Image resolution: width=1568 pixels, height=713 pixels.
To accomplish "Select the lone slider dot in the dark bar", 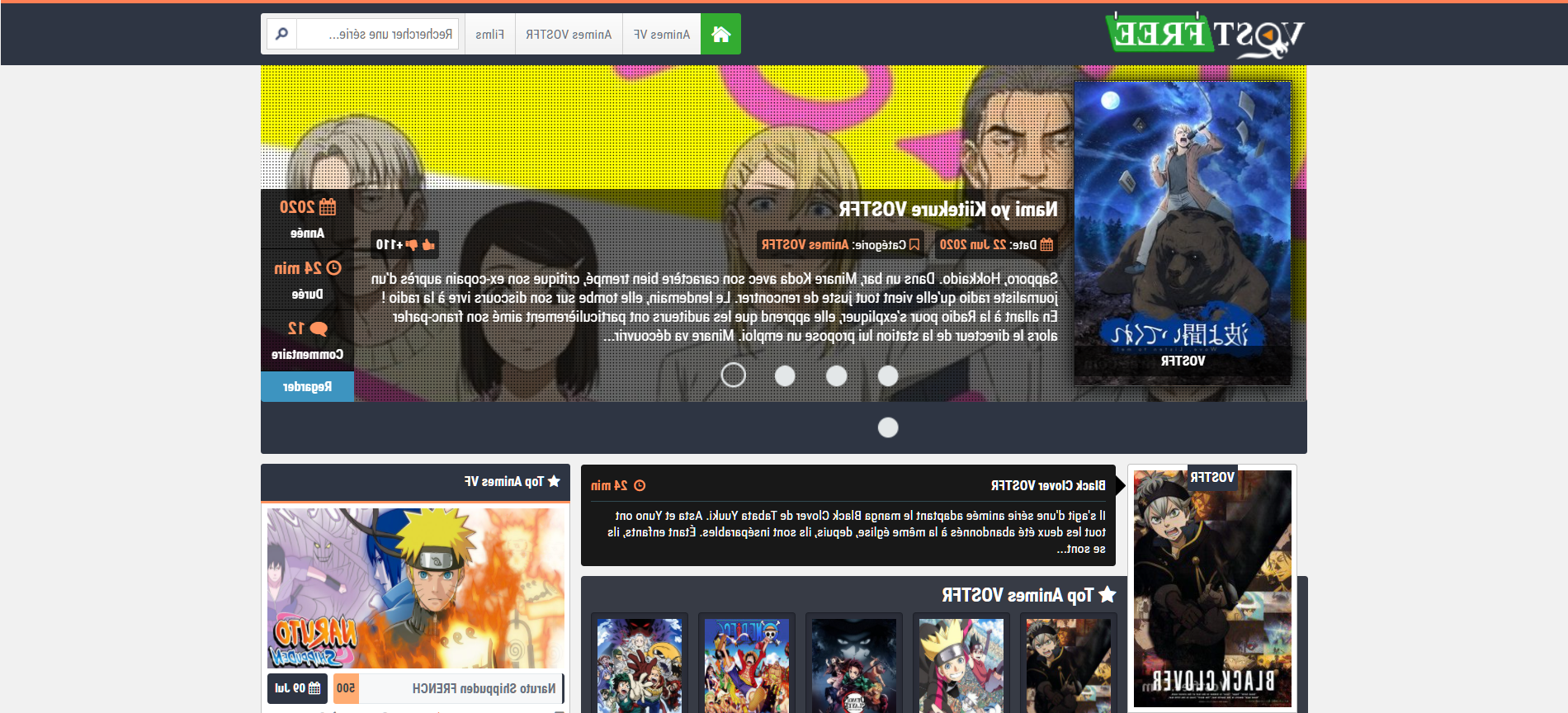I will point(888,427).
